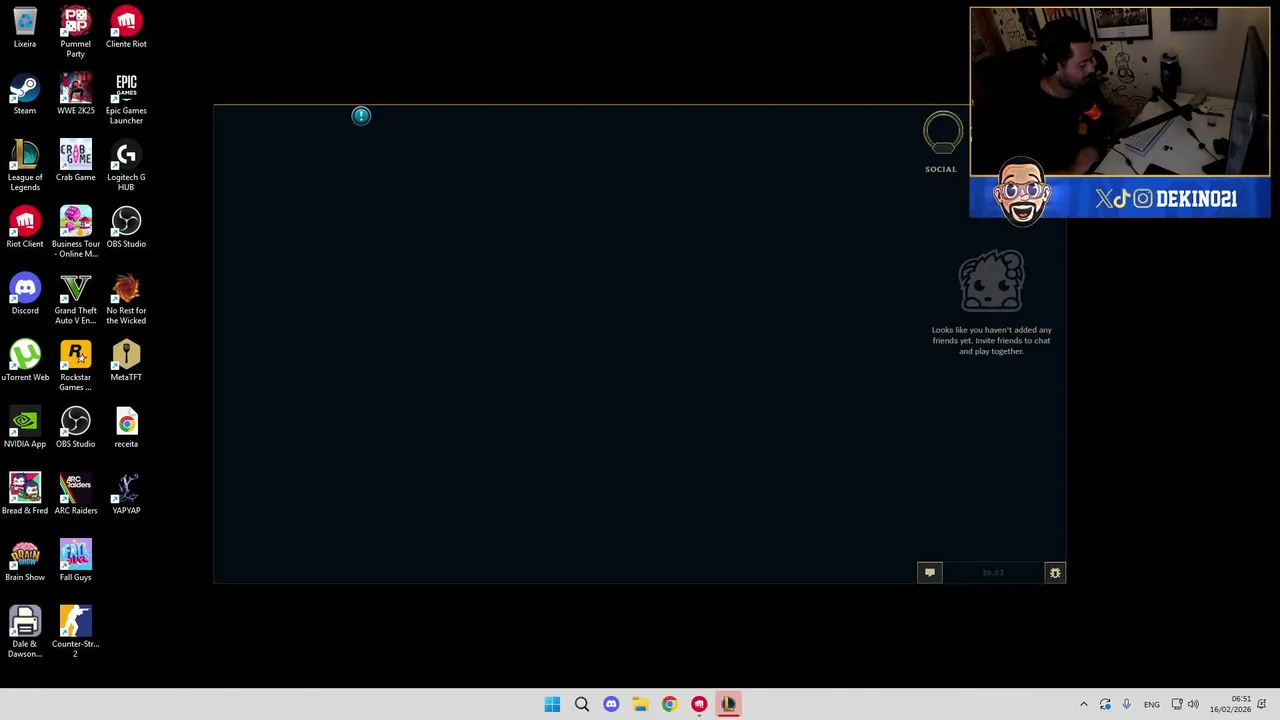Viewport: 1280px width, 720px height.
Task: Click the MetaTFT desktop icon
Action: (x=126, y=361)
